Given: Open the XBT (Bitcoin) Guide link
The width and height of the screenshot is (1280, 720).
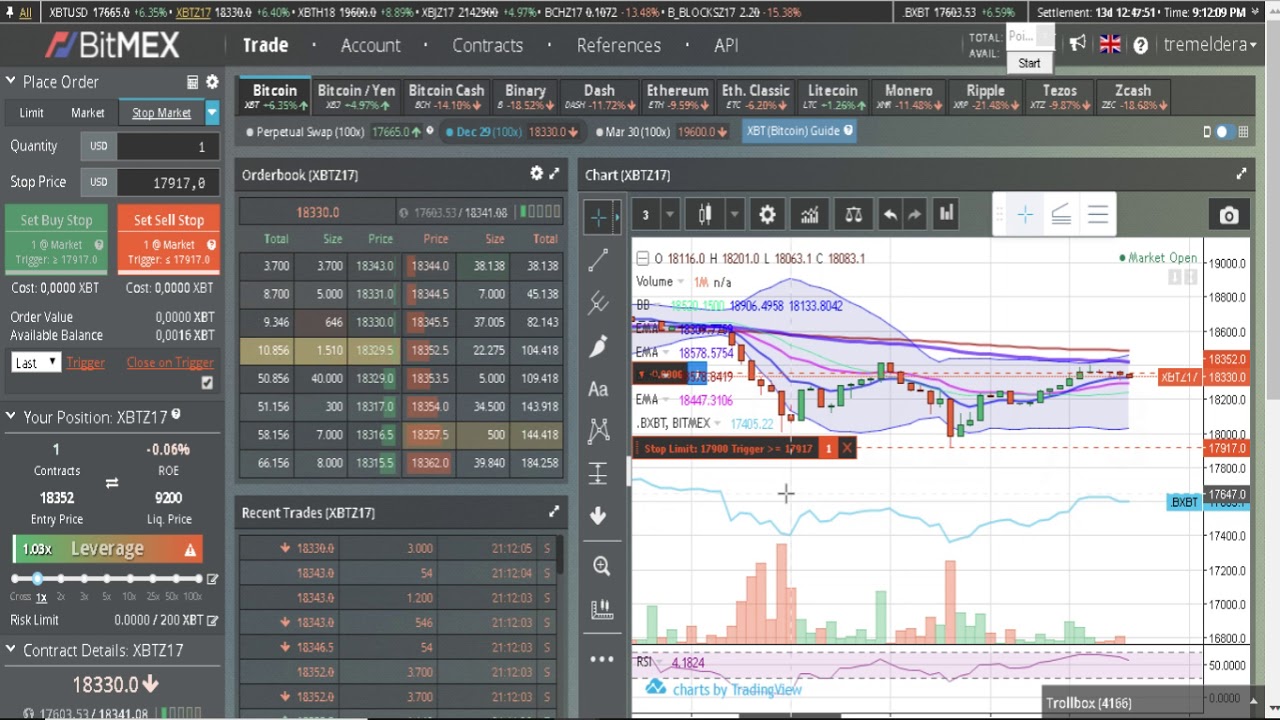Looking at the screenshot, I should click(x=798, y=131).
